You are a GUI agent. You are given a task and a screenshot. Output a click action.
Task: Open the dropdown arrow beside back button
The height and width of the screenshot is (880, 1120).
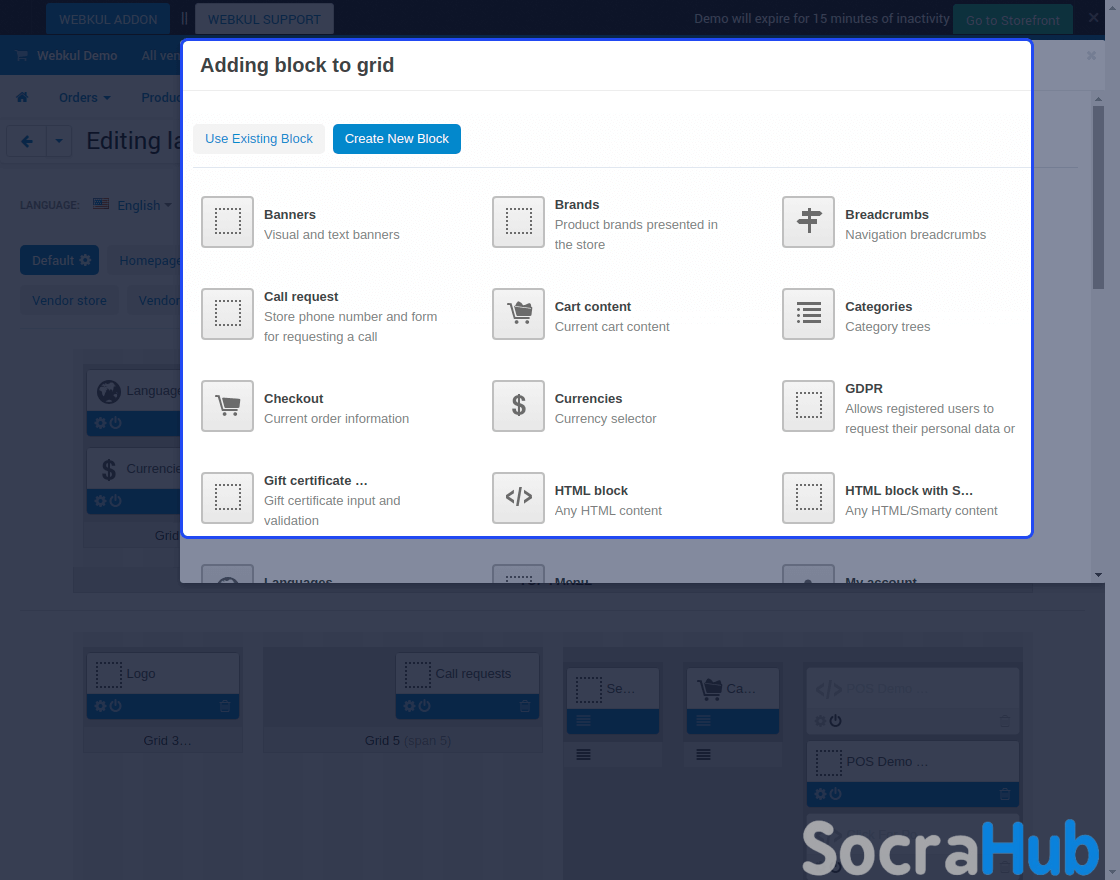point(59,141)
